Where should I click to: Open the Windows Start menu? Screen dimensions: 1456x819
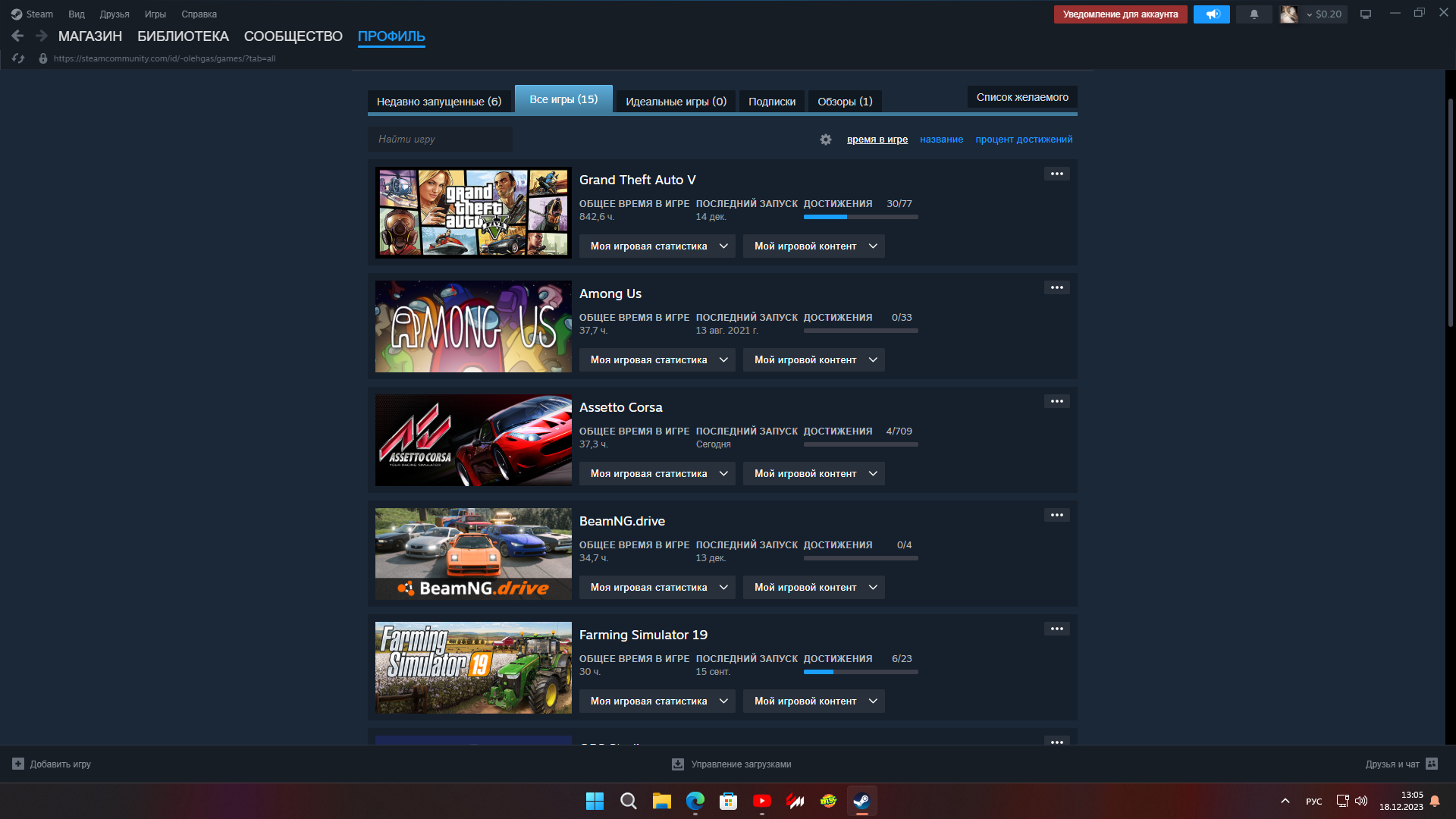595,801
